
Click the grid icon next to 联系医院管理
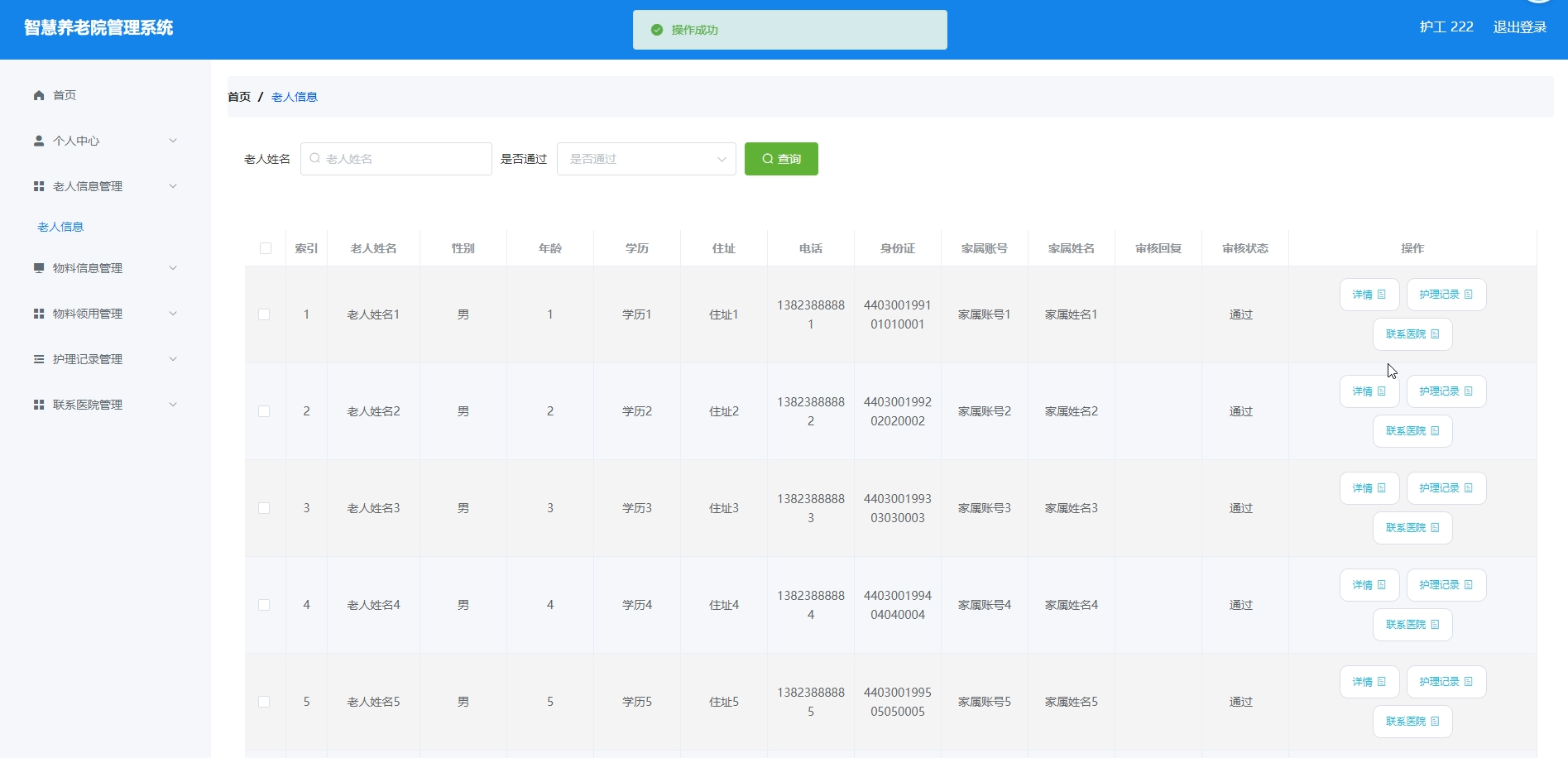coord(39,405)
